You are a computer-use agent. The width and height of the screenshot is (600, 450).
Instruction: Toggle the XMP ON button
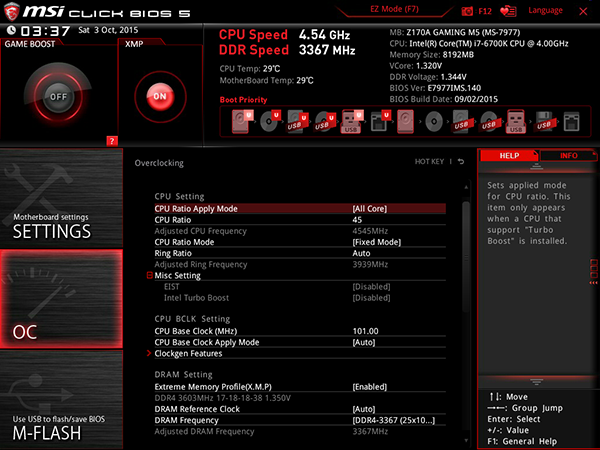point(160,96)
